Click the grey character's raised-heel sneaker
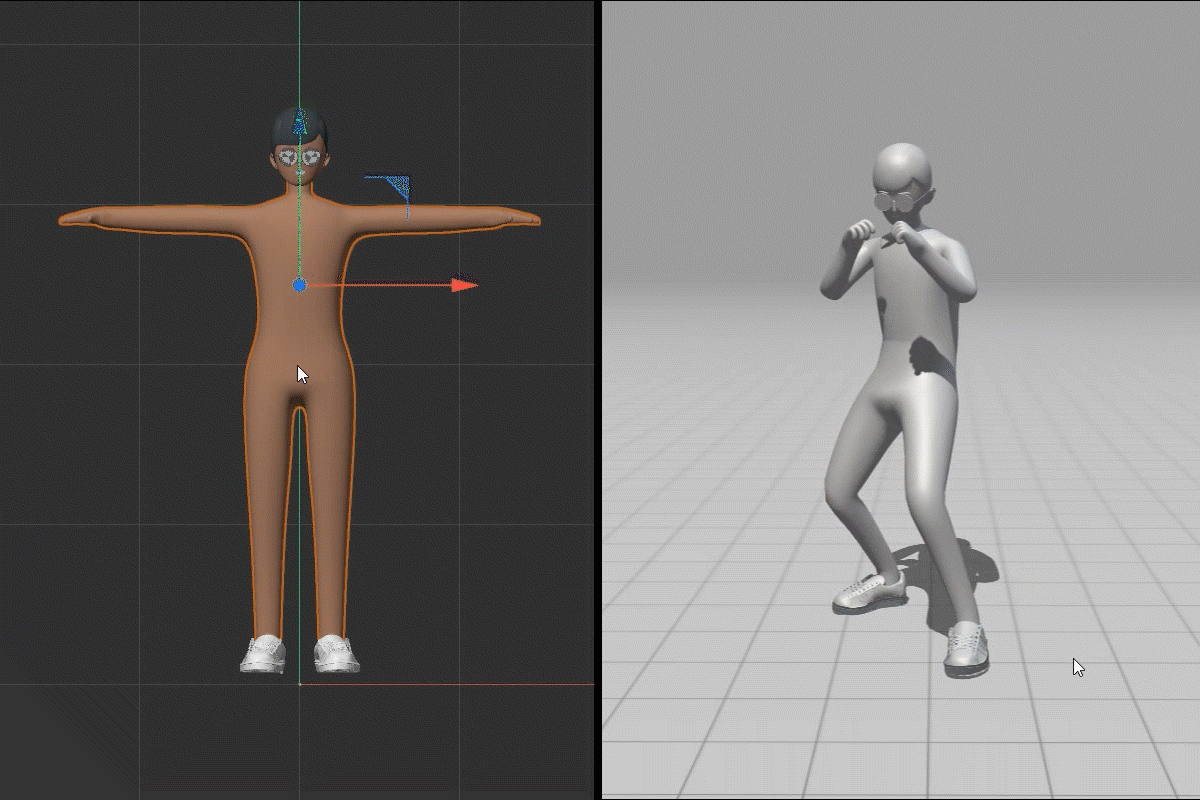The width and height of the screenshot is (1200, 800). point(870,591)
